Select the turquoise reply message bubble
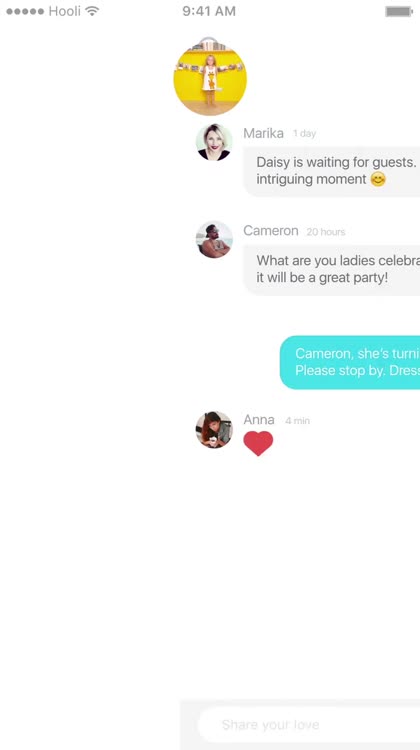Viewport: 420px width, 750px height. pos(350,362)
